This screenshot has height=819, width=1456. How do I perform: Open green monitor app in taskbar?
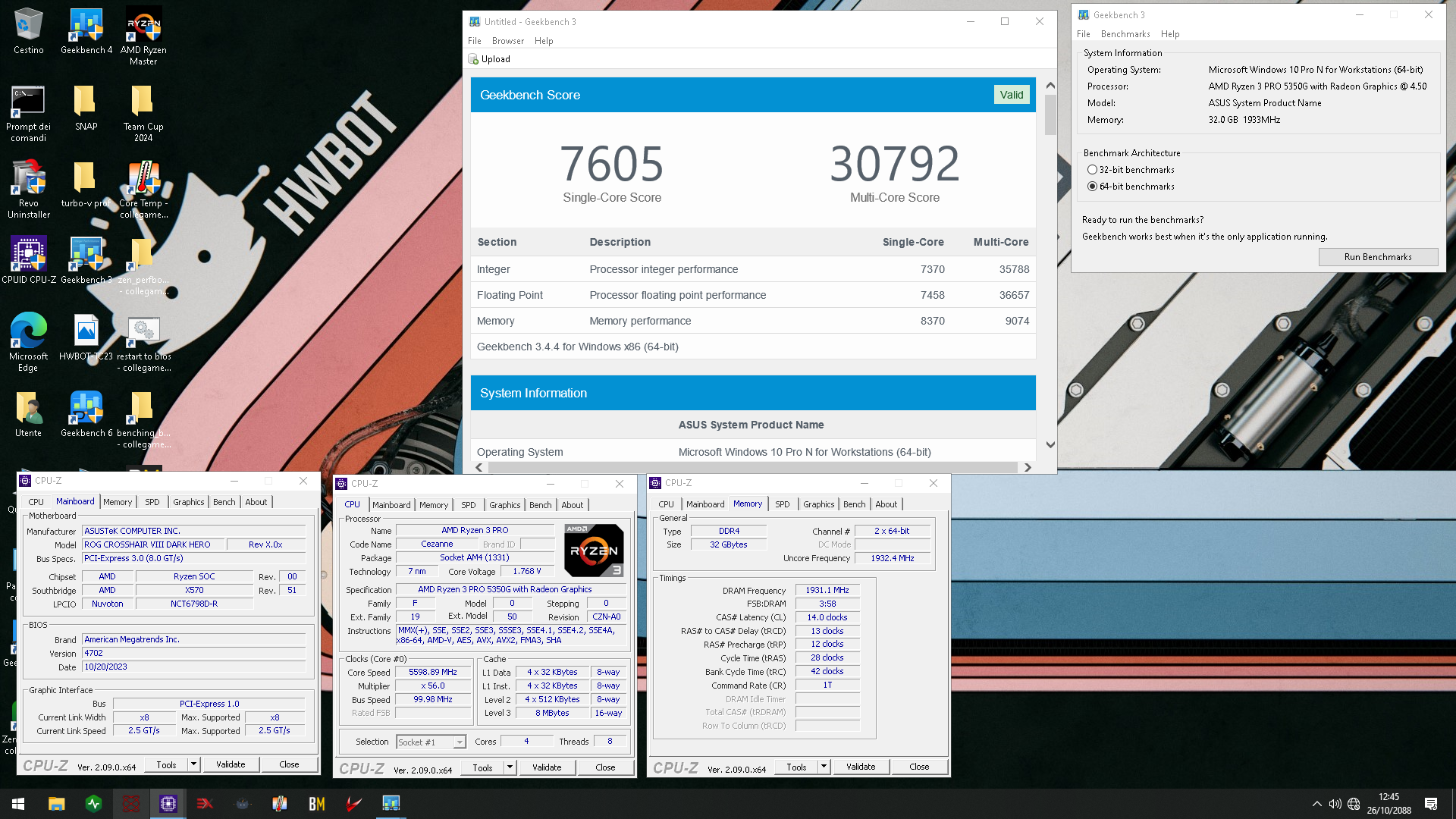pyautogui.click(x=93, y=804)
